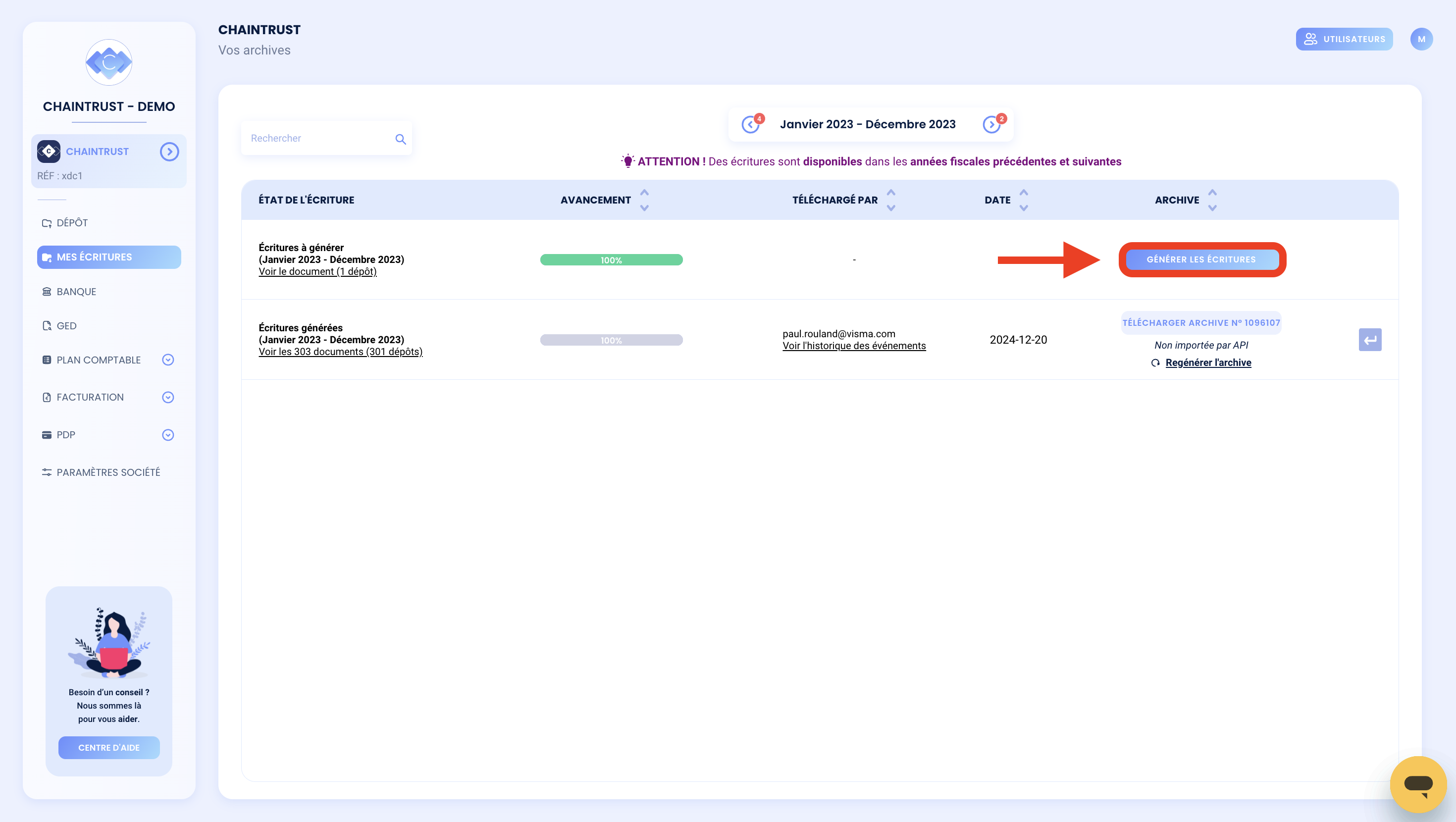Open Voir l'historique des événements link

point(854,346)
